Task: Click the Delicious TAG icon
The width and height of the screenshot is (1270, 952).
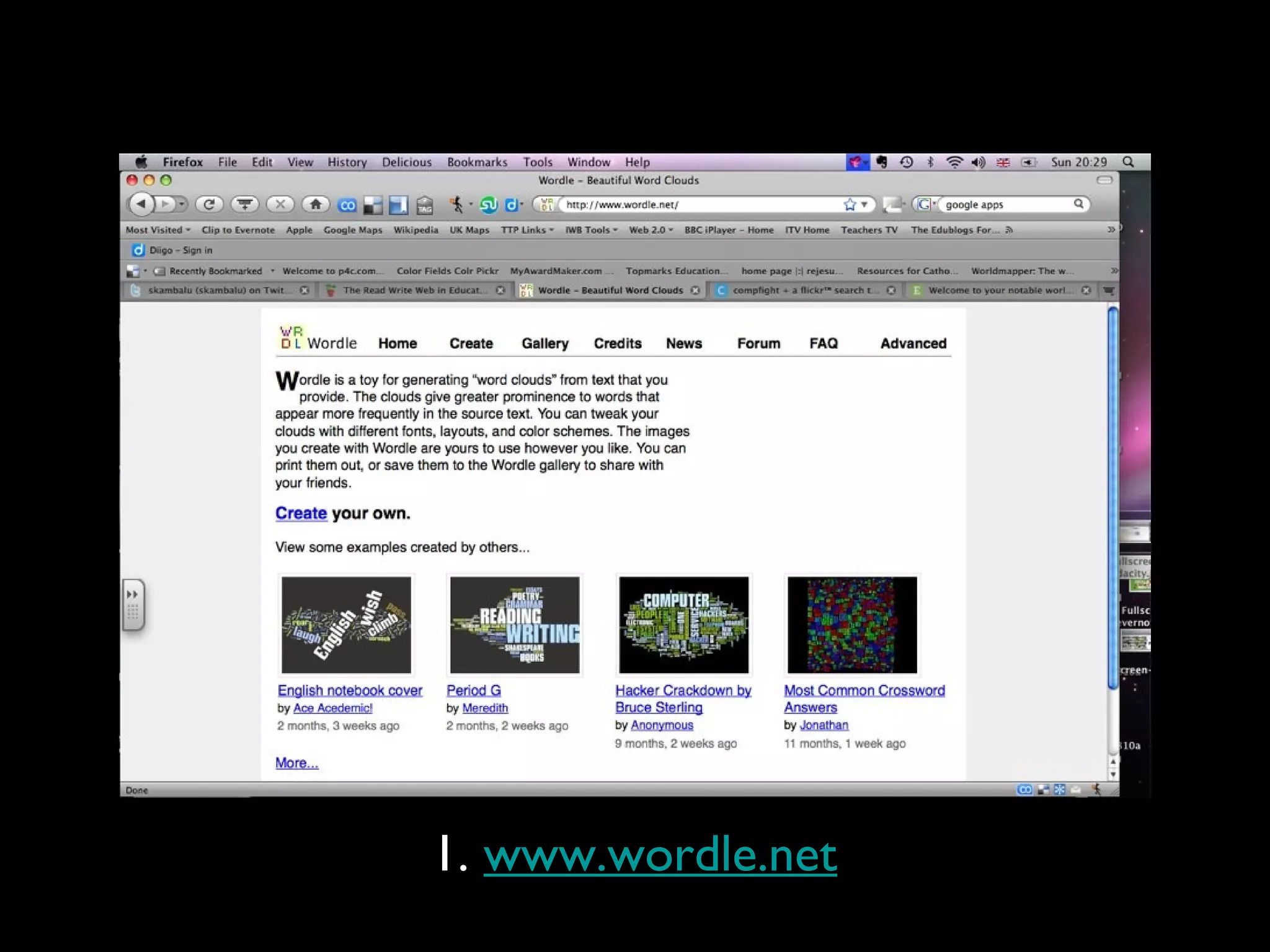Action: click(x=425, y=205)
